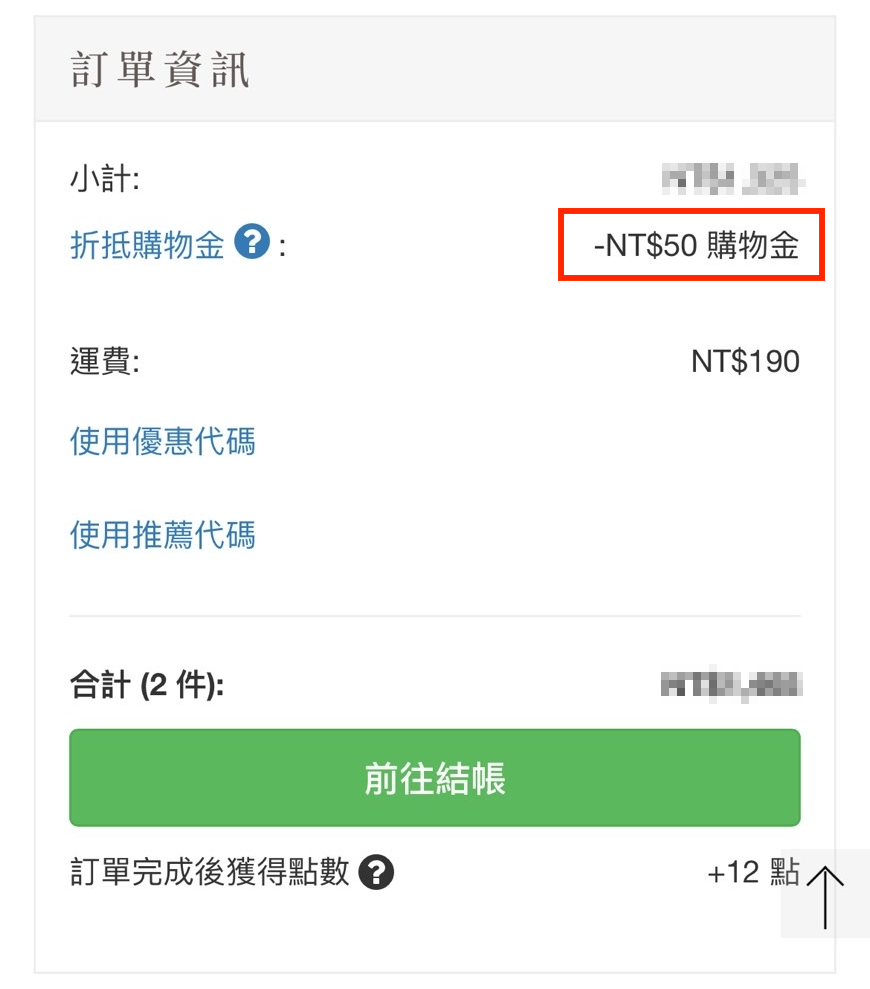
Task: Click the -NT$50 購物金 discount amount
Action: pyautogui.click(x=696, y=245)
